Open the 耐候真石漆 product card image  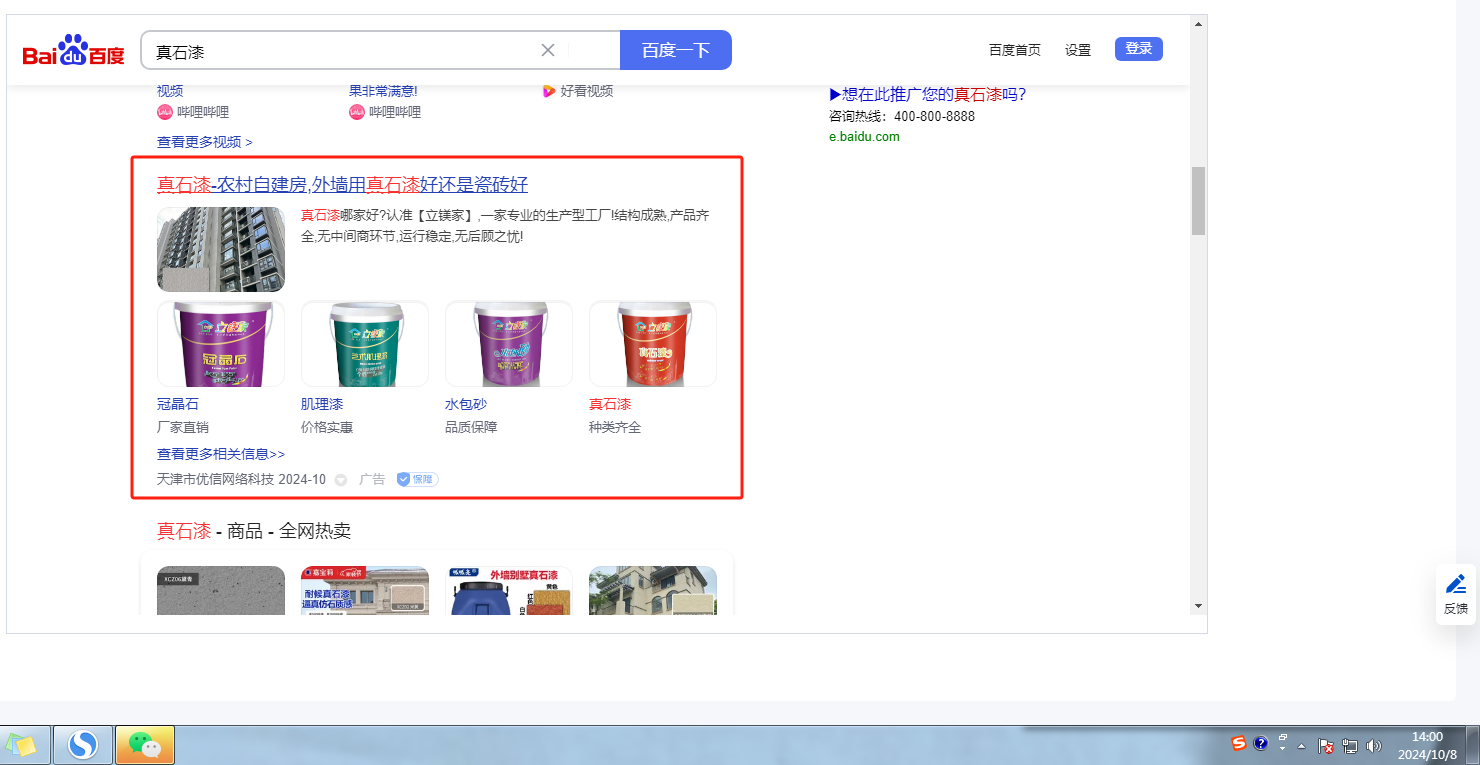[x=365, y=590]
